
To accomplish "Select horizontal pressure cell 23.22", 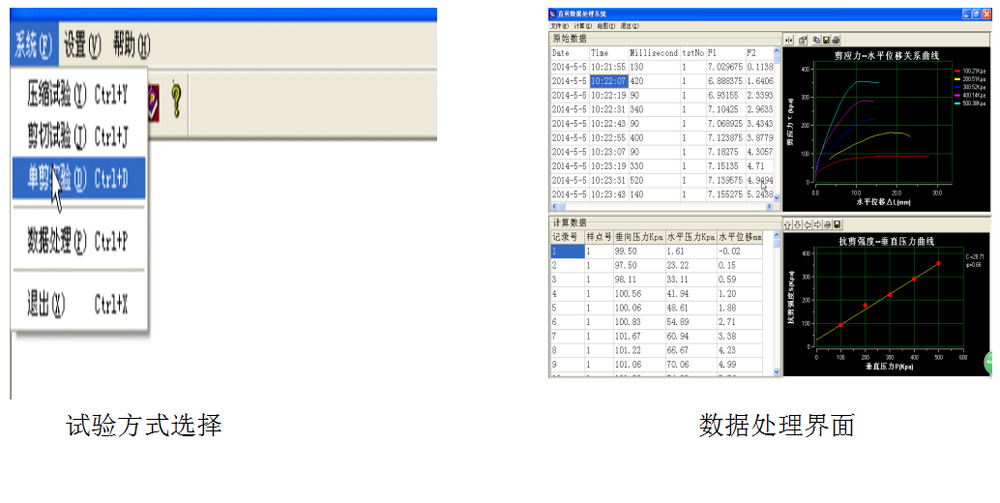I will coord(691,265).
